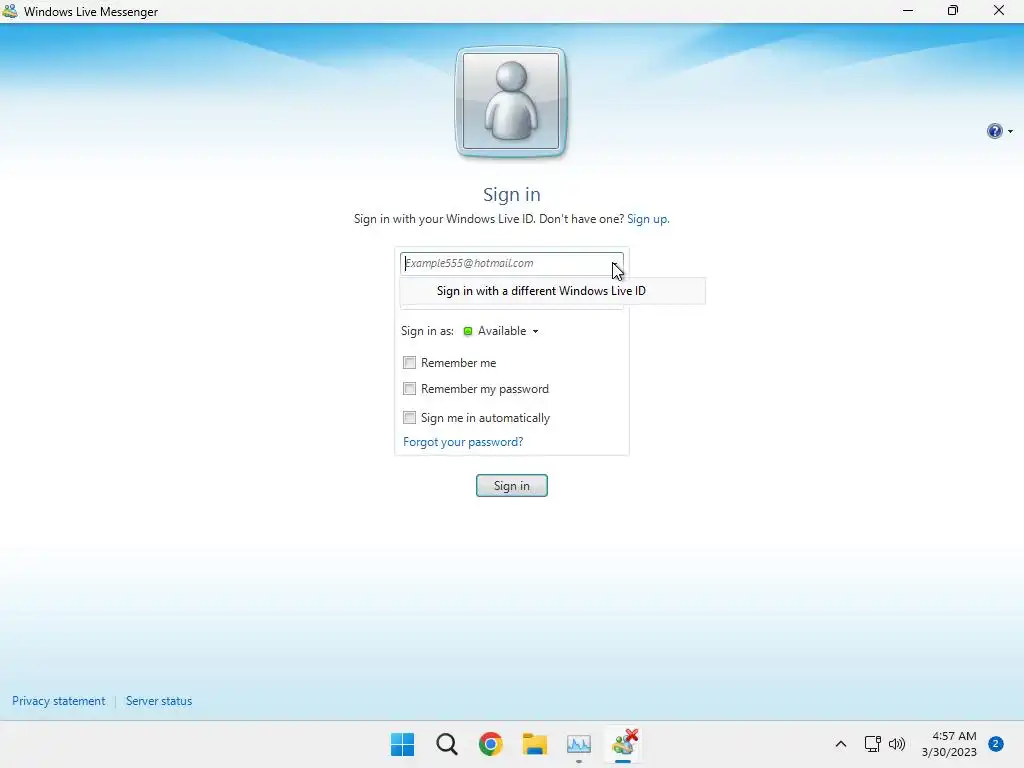The image size is (1024, 768).
Task: Click the default user avatar picture
Action: (x=511, y=101)
